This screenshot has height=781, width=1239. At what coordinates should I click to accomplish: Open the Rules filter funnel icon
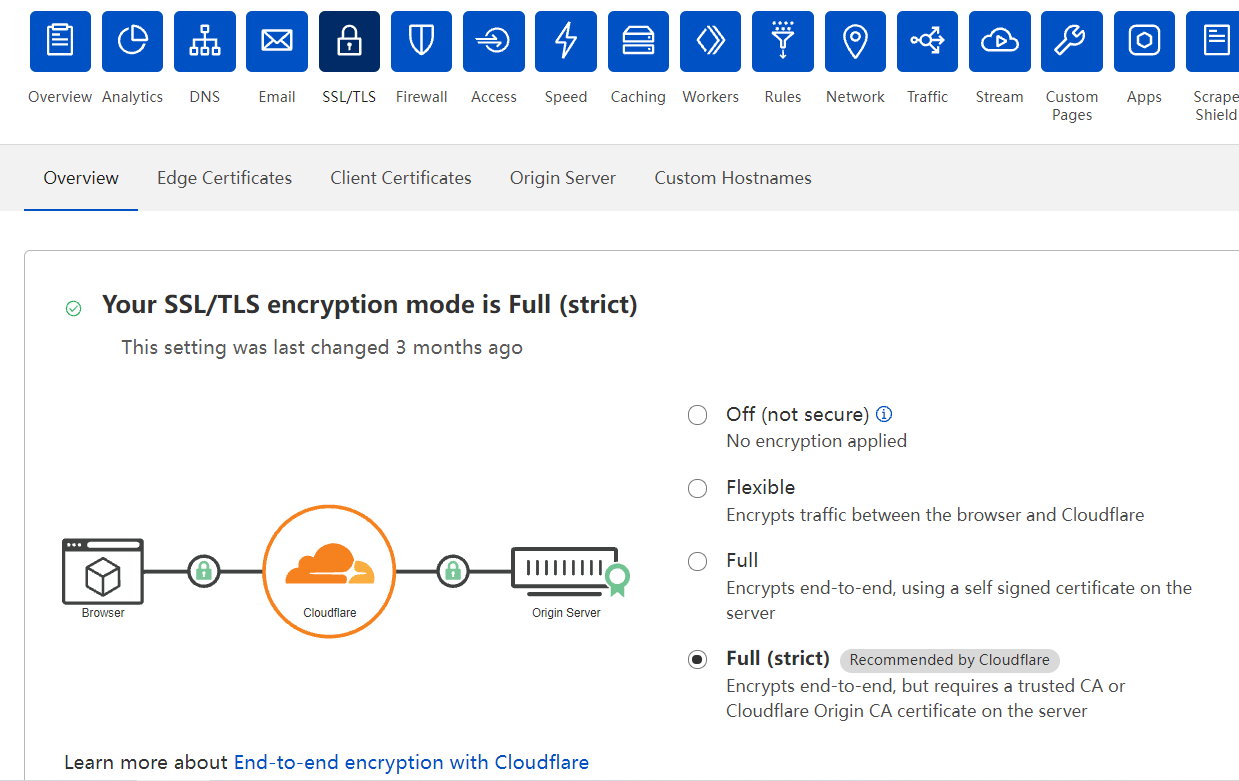[x=783, y=41]
